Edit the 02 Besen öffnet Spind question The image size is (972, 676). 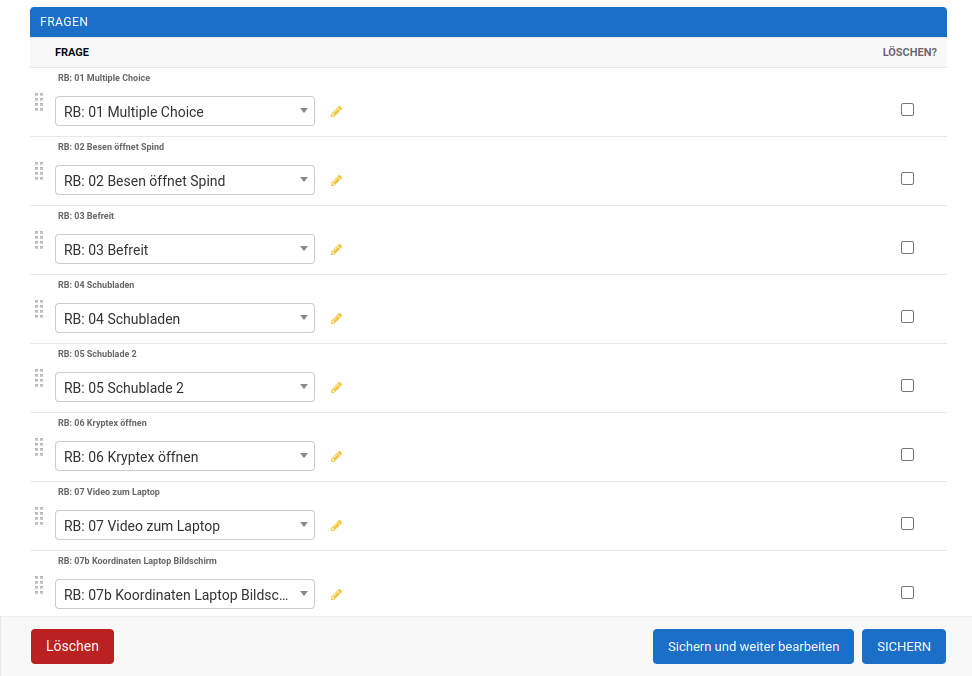pyautogui.click(x=336, y=181)
